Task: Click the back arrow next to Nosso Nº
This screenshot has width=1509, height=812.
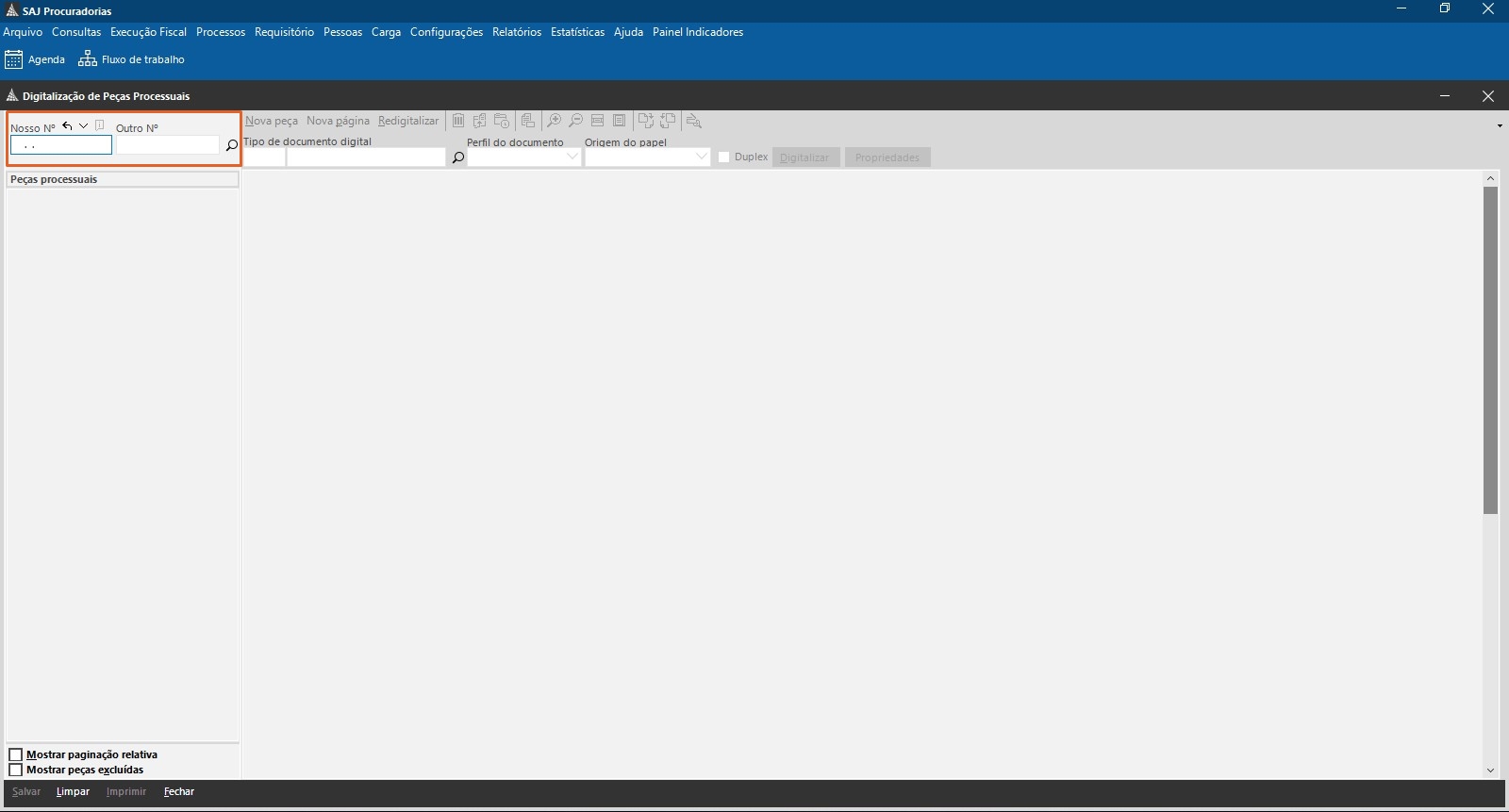Action: tap(67, 126)
